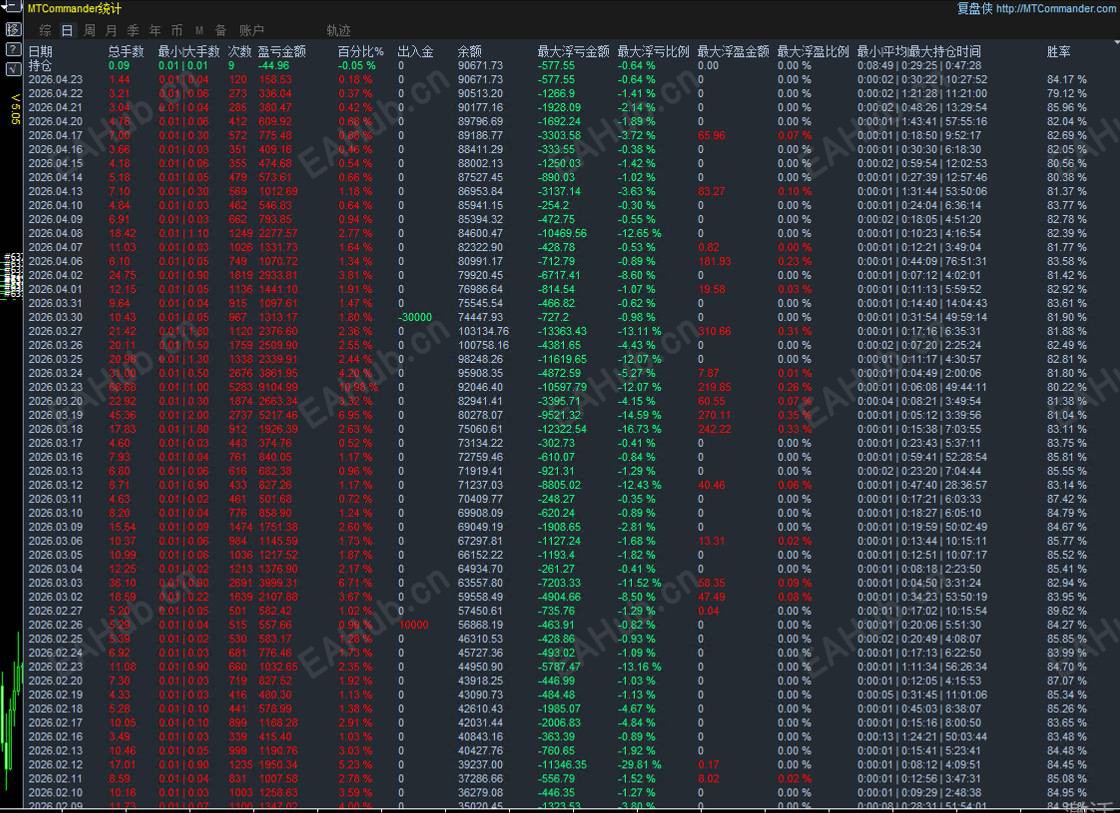Click the 10.98 % percentage cell
1120x813 pixels.
pyautogui.click(x=359, y=387)
